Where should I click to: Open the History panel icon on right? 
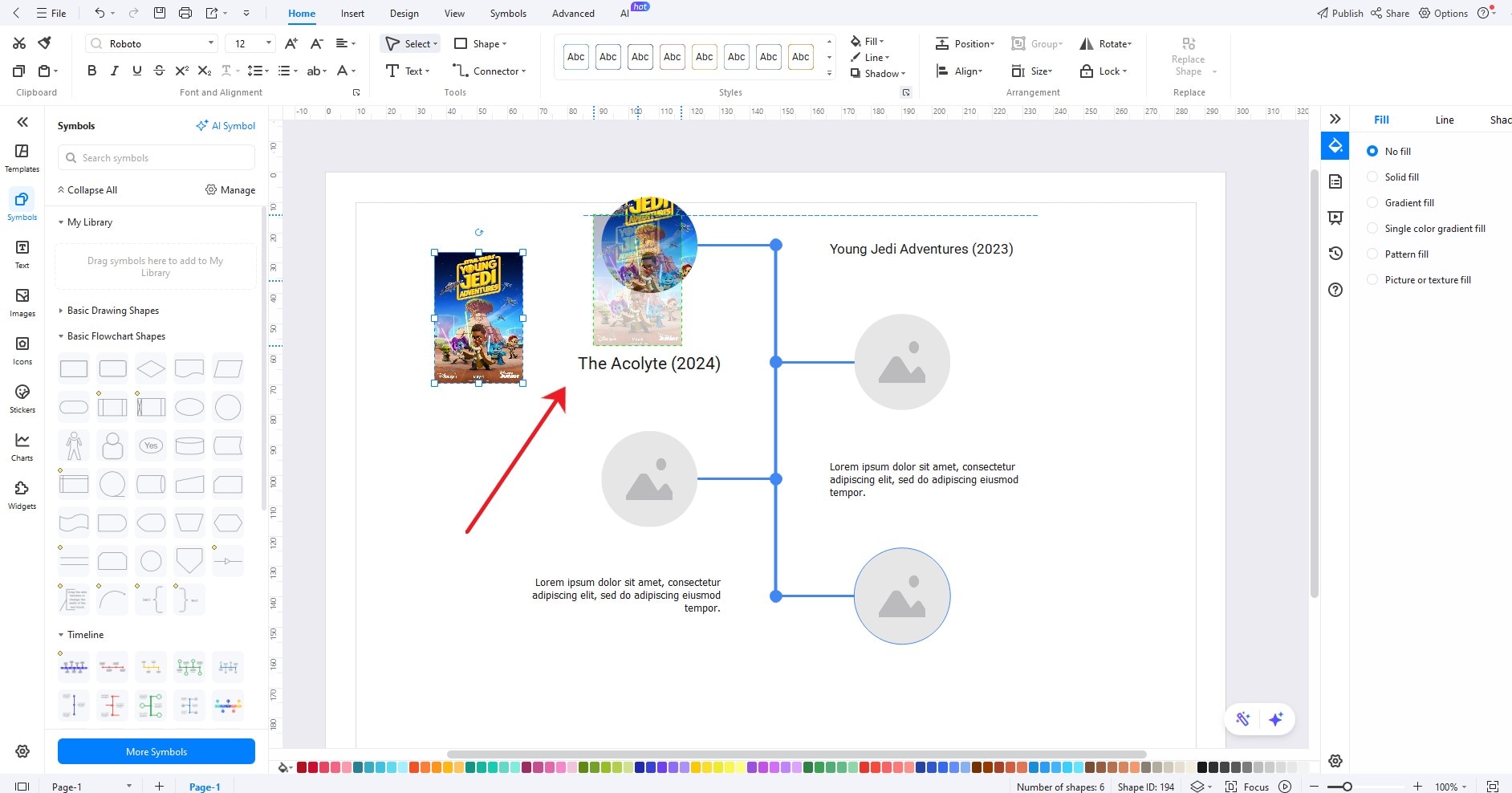pos(1335,254)
